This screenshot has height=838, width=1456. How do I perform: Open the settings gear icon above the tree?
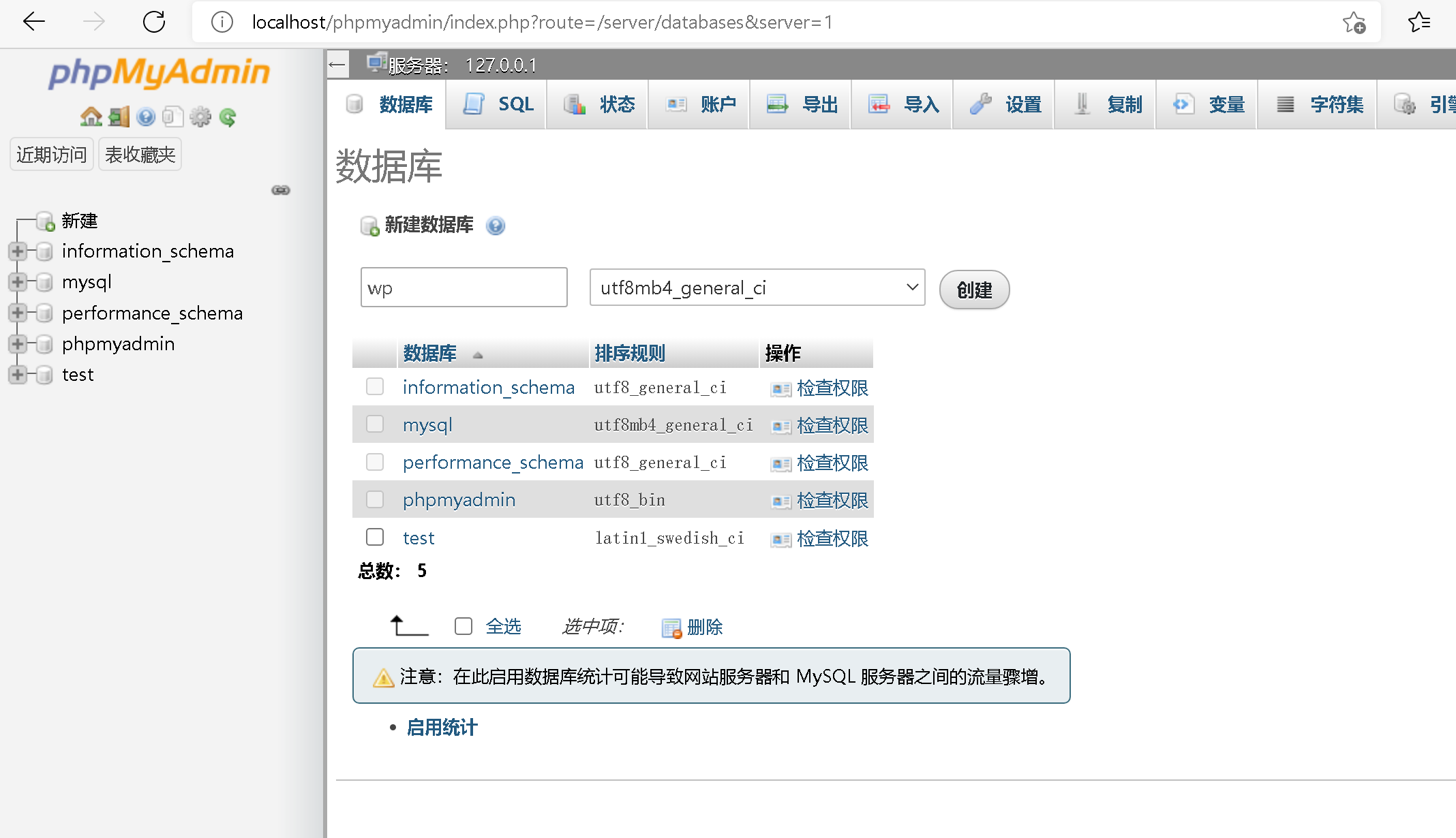[x=200, y=117]
